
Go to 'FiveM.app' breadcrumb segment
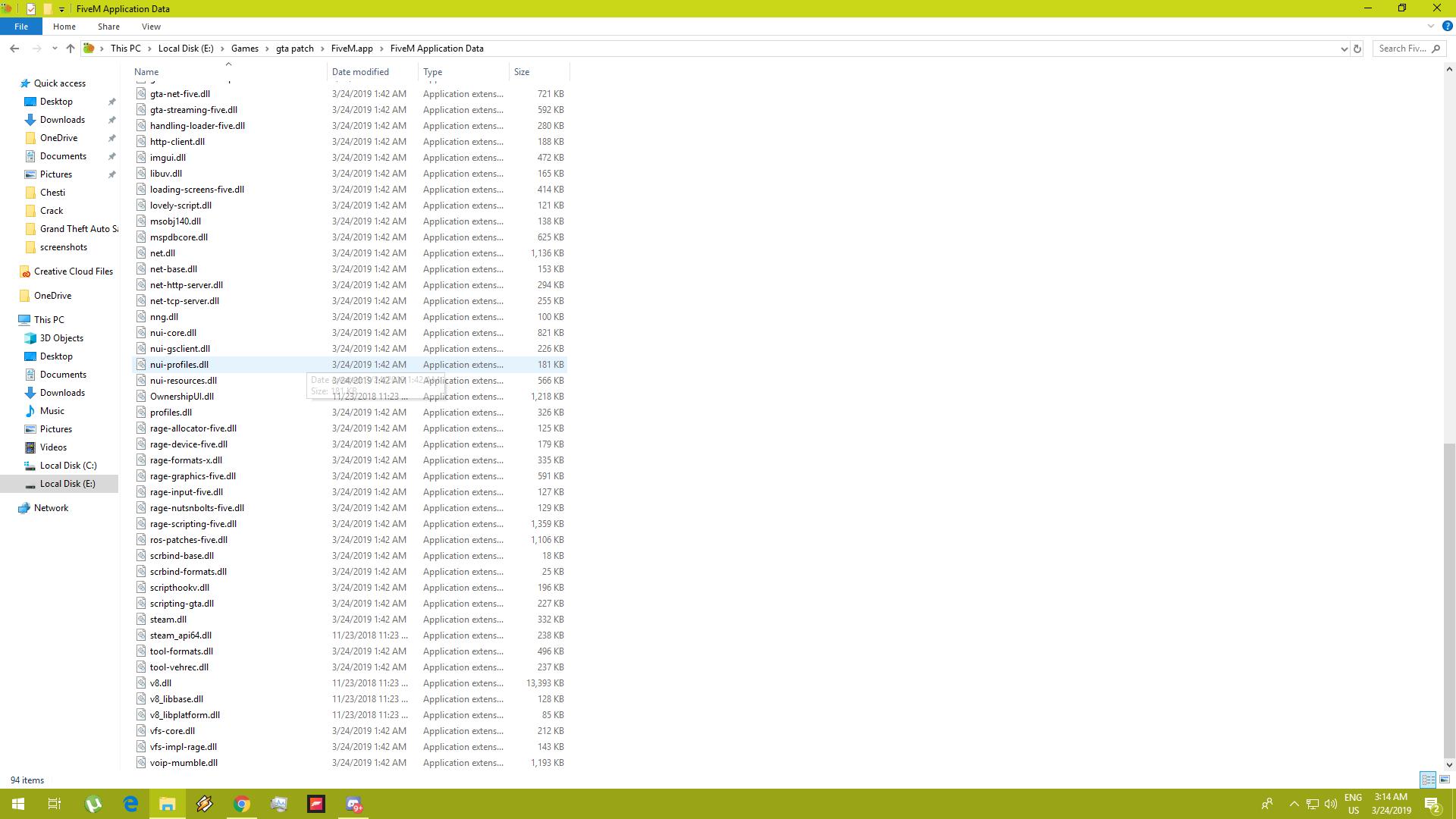pos(352,49)
